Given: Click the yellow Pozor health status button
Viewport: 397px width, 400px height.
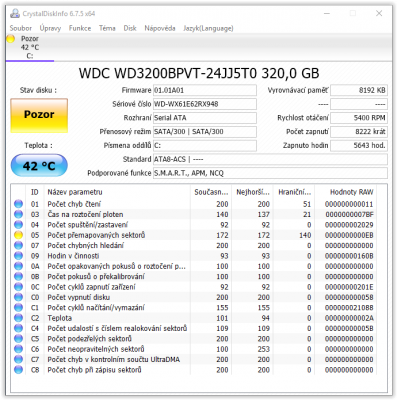Looking at the screenshot, I should click(39, 115).
